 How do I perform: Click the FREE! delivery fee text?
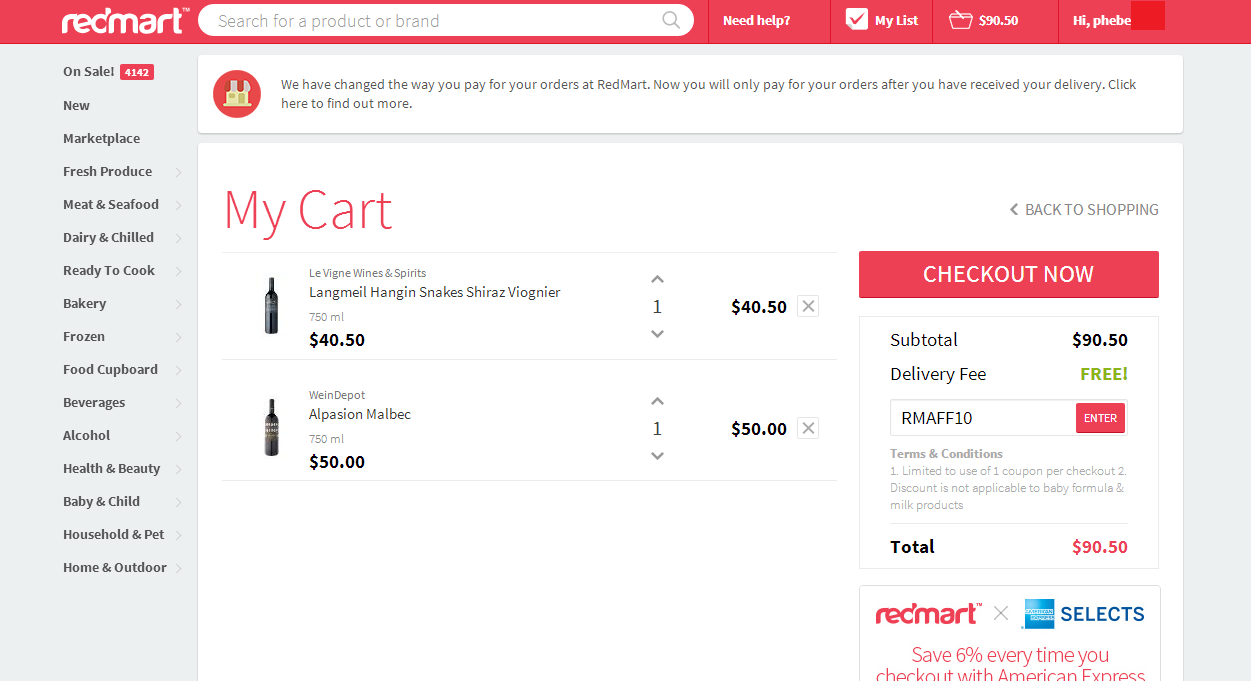click(1104, 374)
